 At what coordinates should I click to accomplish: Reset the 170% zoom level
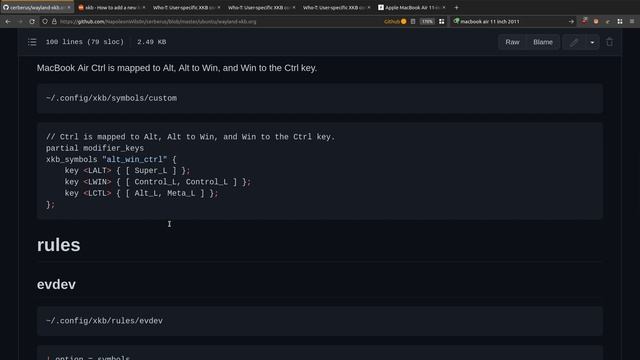tap(427, 21)
